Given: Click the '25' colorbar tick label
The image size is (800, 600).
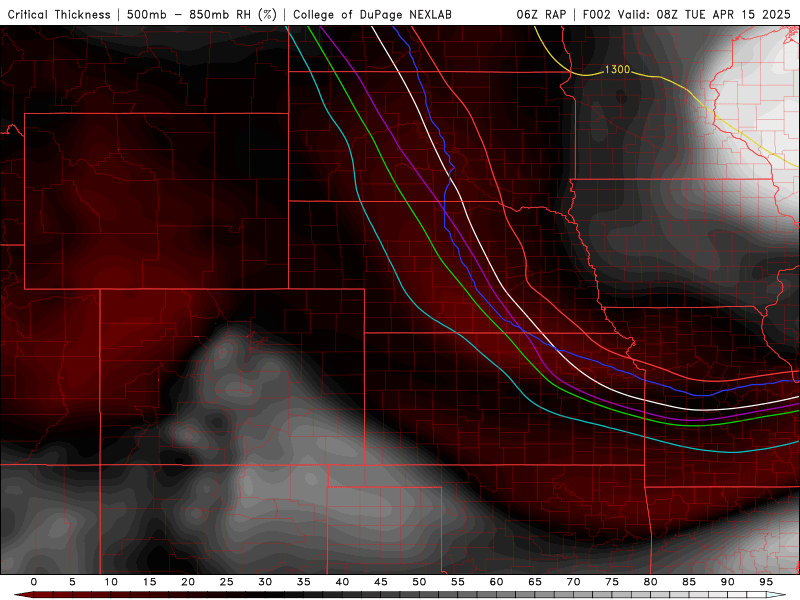Looking at the screenshot, I should click(227, 582).
